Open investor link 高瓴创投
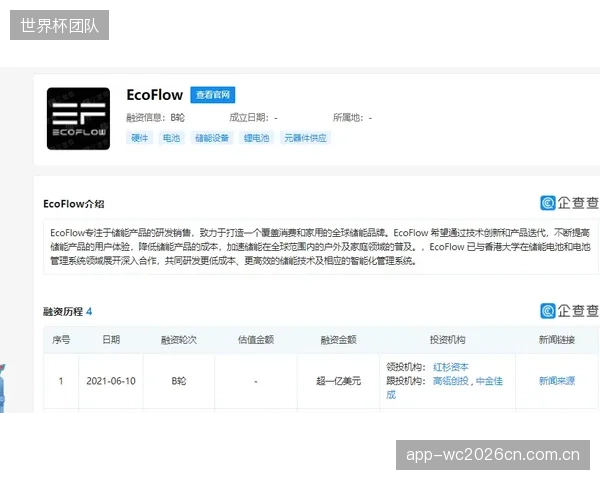The width and height of the screenshot is (600, 480). click(x=451, y=381)
